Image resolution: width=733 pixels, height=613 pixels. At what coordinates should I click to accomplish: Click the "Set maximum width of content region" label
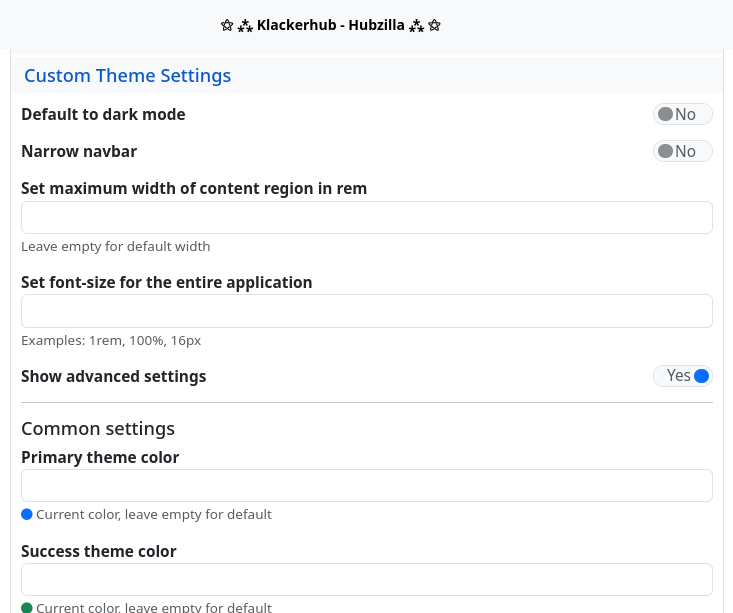(194, 188)
